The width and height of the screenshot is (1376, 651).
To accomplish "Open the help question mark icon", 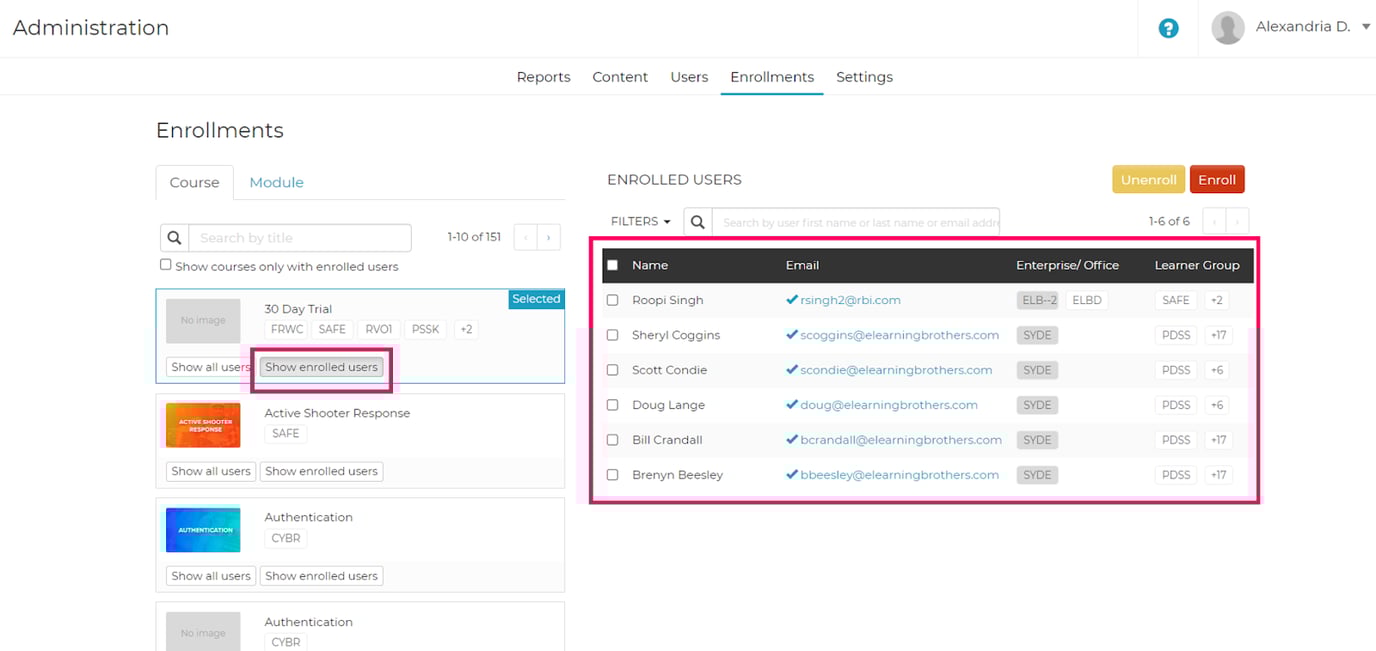I will tap(1168, 28).
